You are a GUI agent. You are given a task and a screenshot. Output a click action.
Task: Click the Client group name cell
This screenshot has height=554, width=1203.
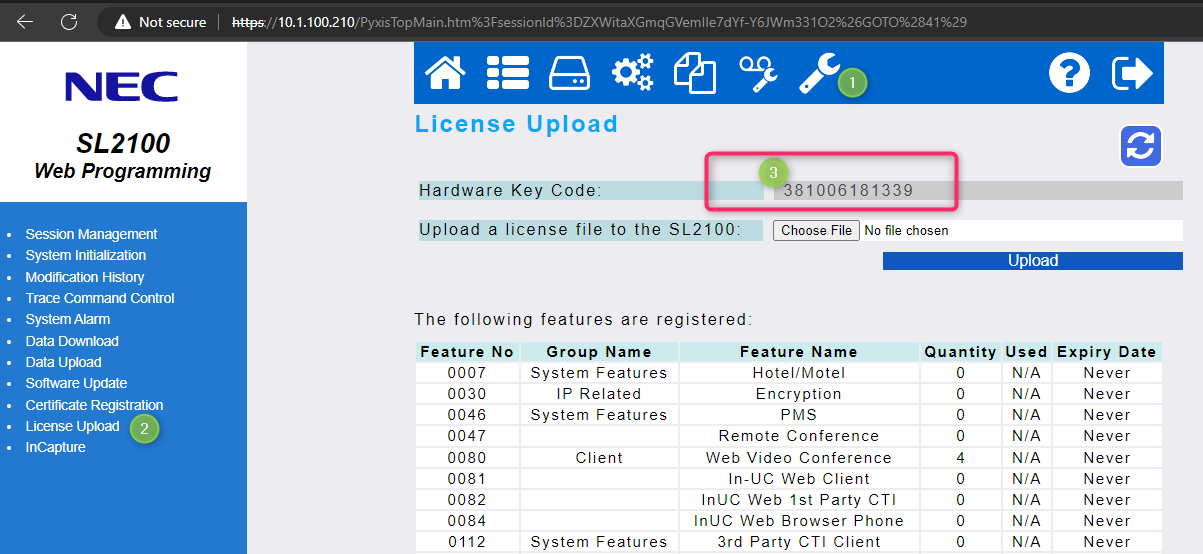click(599, 458)
